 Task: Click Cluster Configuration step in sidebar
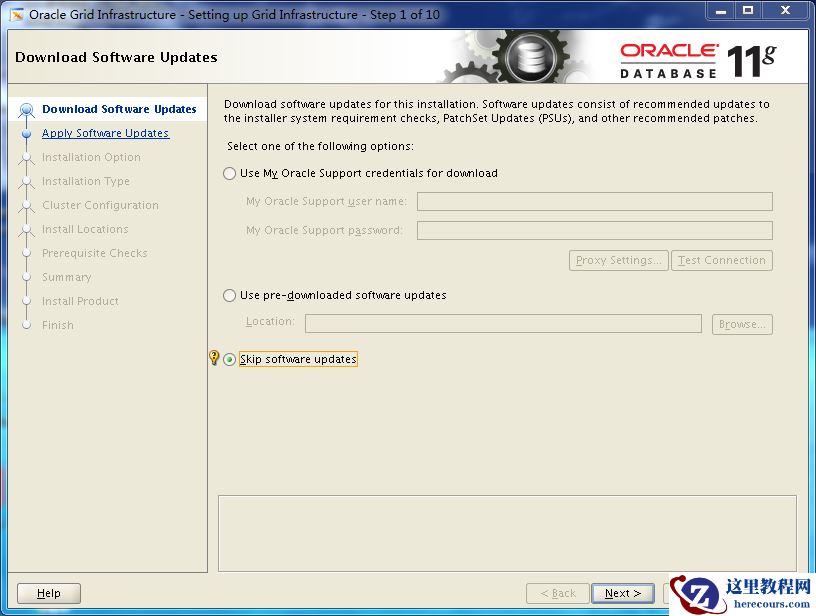pos(100,205)
